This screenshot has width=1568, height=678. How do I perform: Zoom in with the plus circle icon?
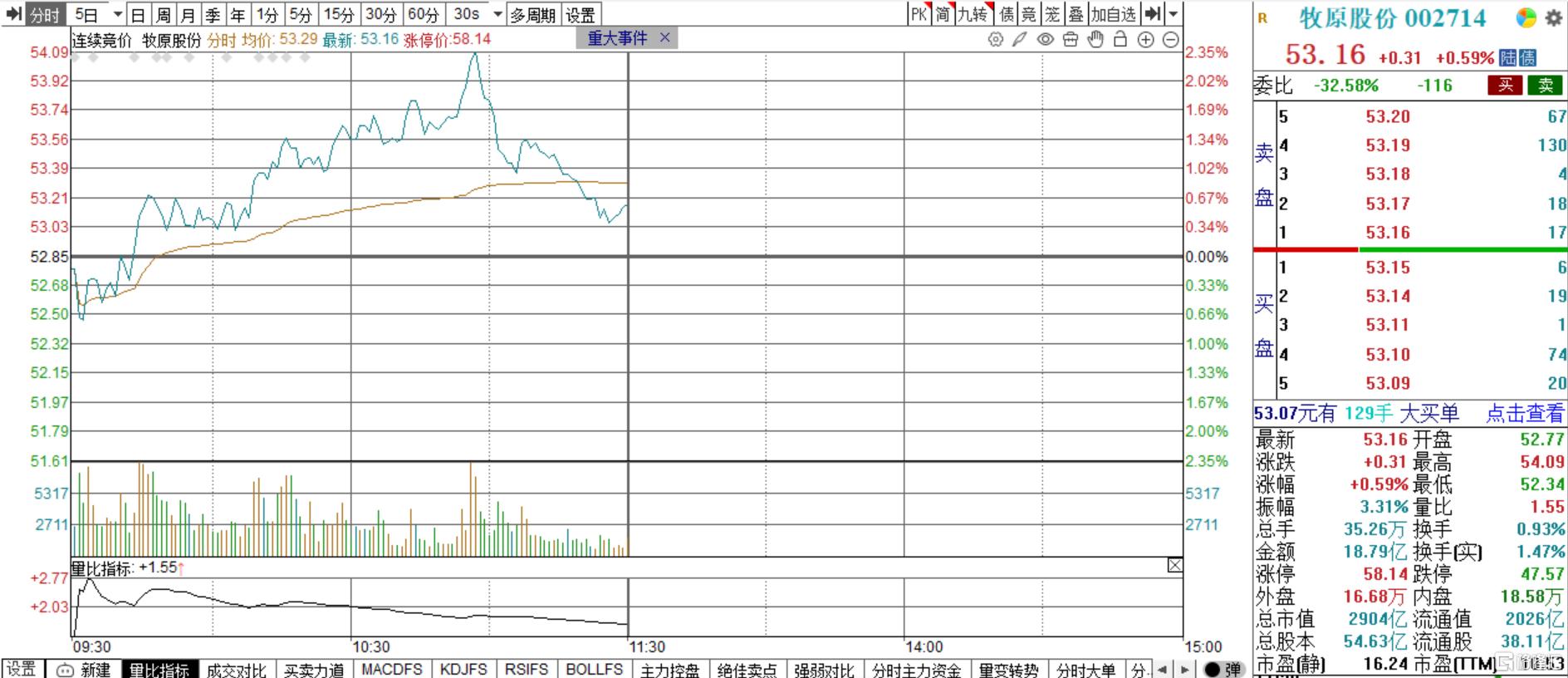pos(1145,39)
